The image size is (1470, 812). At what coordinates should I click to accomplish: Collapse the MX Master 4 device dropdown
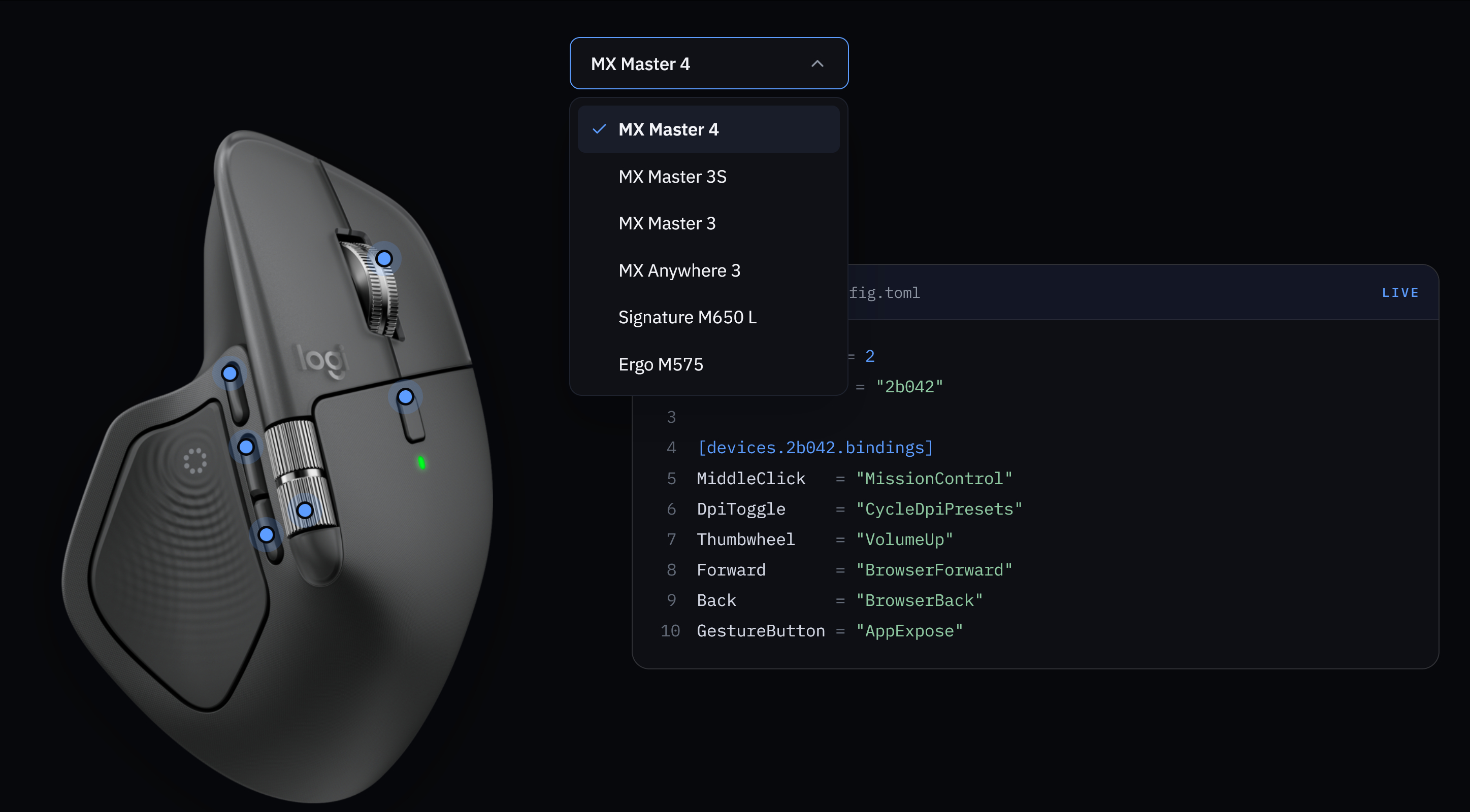[709, 63]
